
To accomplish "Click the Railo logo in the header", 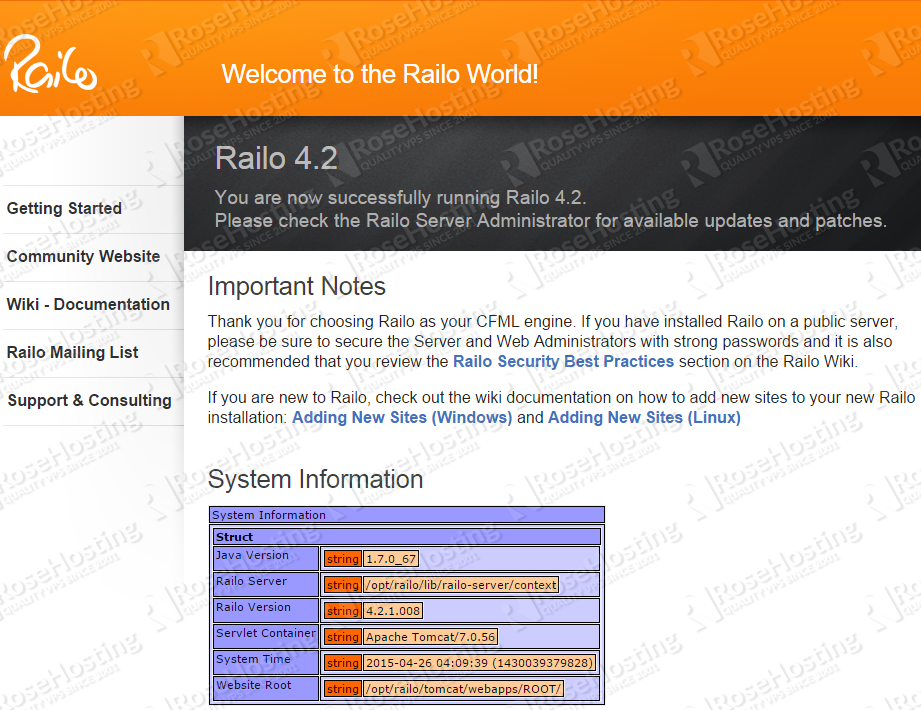I will pyautogui.click(x=50, y=64).
